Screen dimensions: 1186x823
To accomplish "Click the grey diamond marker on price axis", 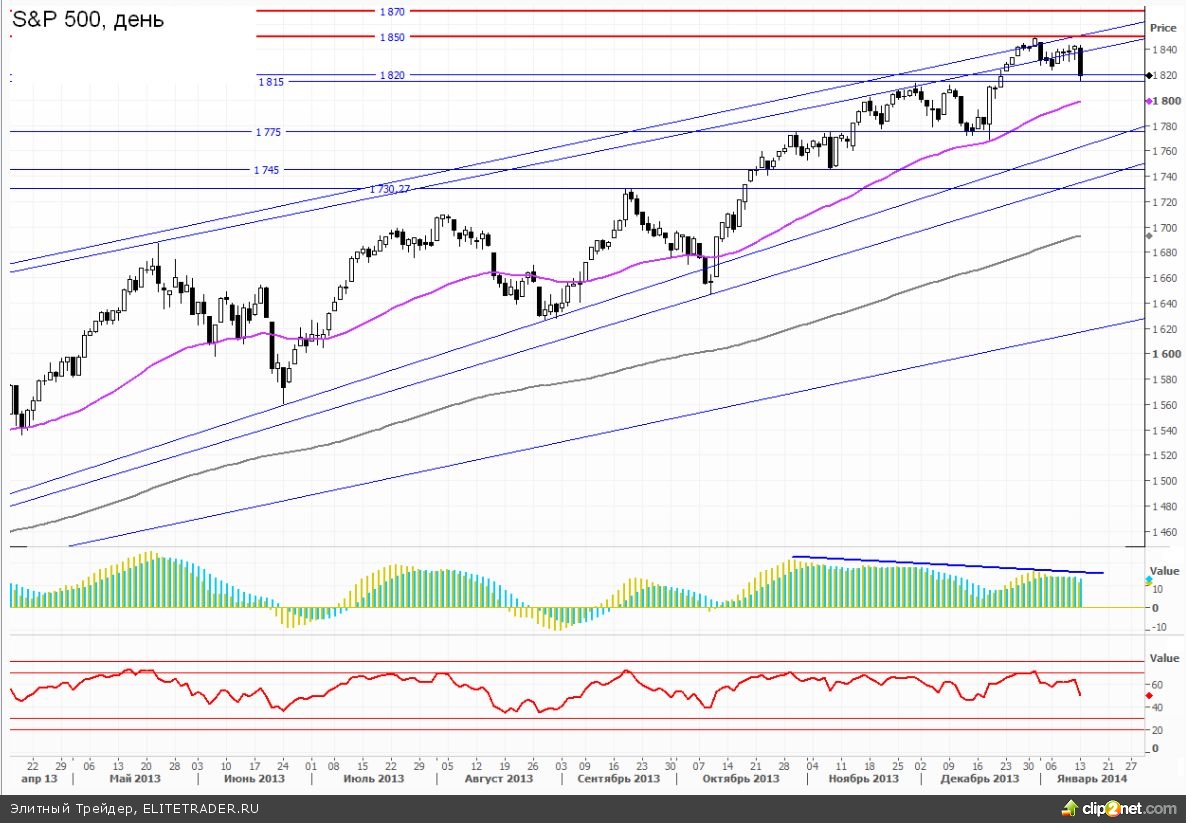I will click(x=1147, y=234).
